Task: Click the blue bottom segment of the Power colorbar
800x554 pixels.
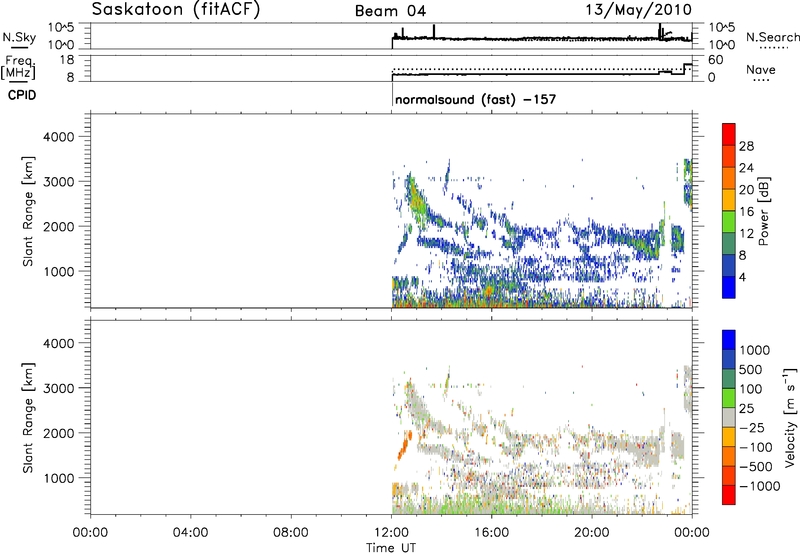Action: [x=729, y=287]
